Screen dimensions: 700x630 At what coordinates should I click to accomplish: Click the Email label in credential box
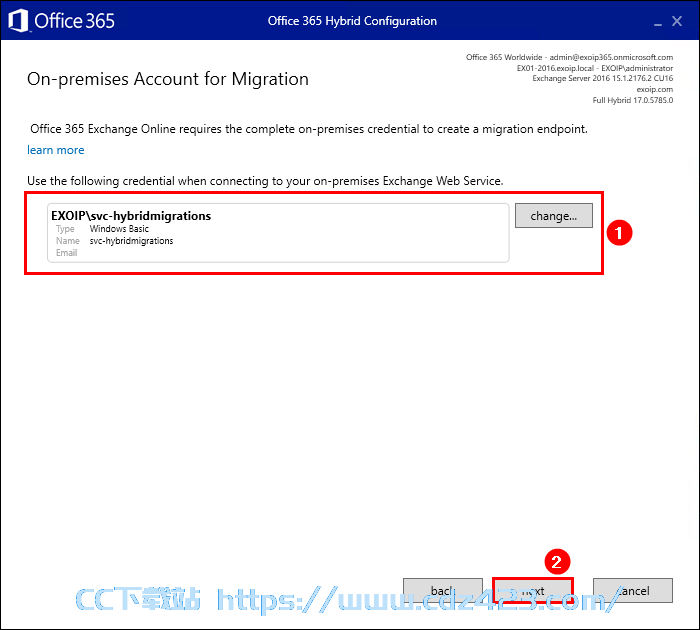[x=67, y=253]
